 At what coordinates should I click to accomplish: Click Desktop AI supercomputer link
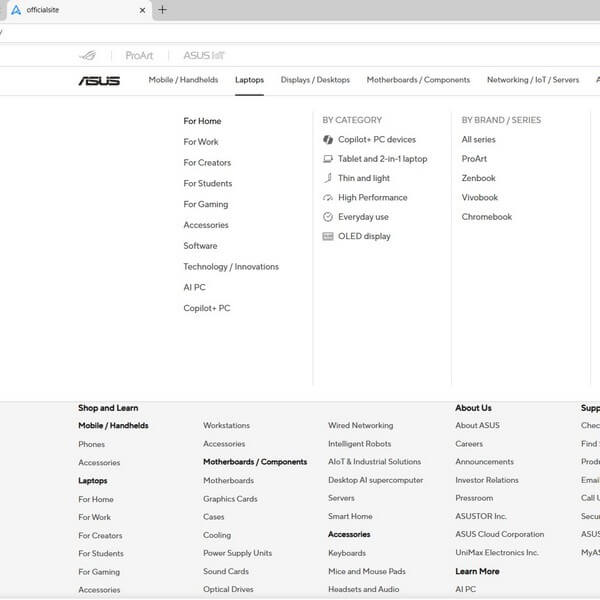[x=375, y=480]
